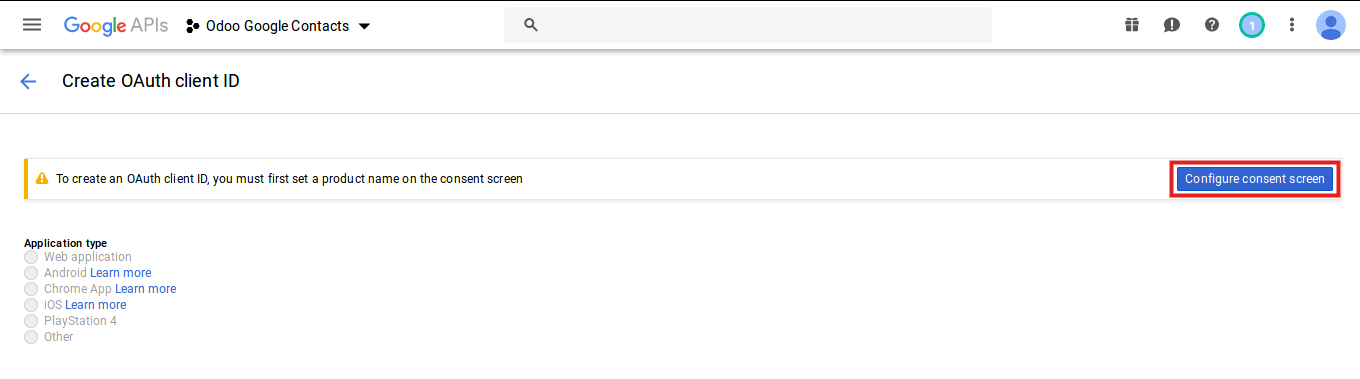Open the user account avatar

click(x=1331, y=25)
